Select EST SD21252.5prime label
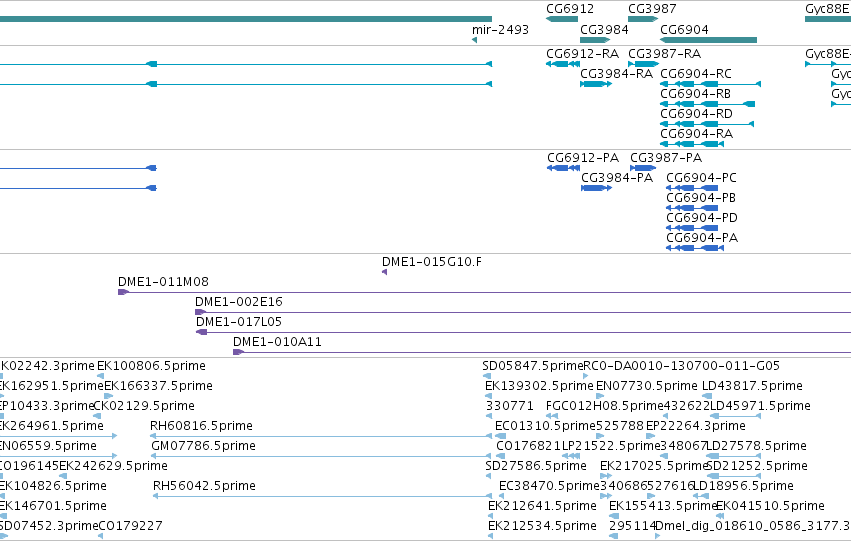The width and height of the screenshot is (851, 541). coord(757,467)
